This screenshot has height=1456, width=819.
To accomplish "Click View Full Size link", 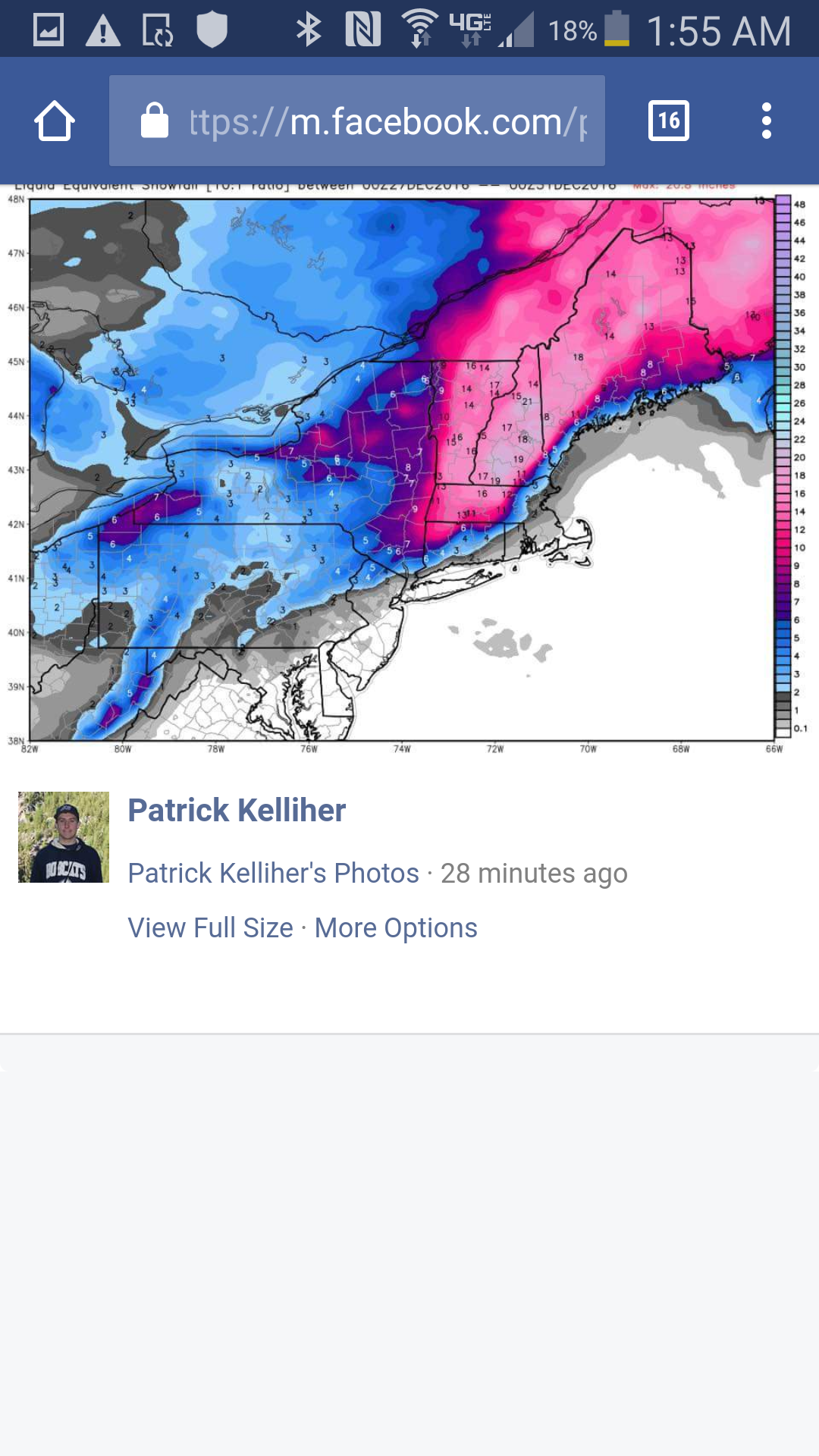I will pyautogui.click(x=210, y=927).
